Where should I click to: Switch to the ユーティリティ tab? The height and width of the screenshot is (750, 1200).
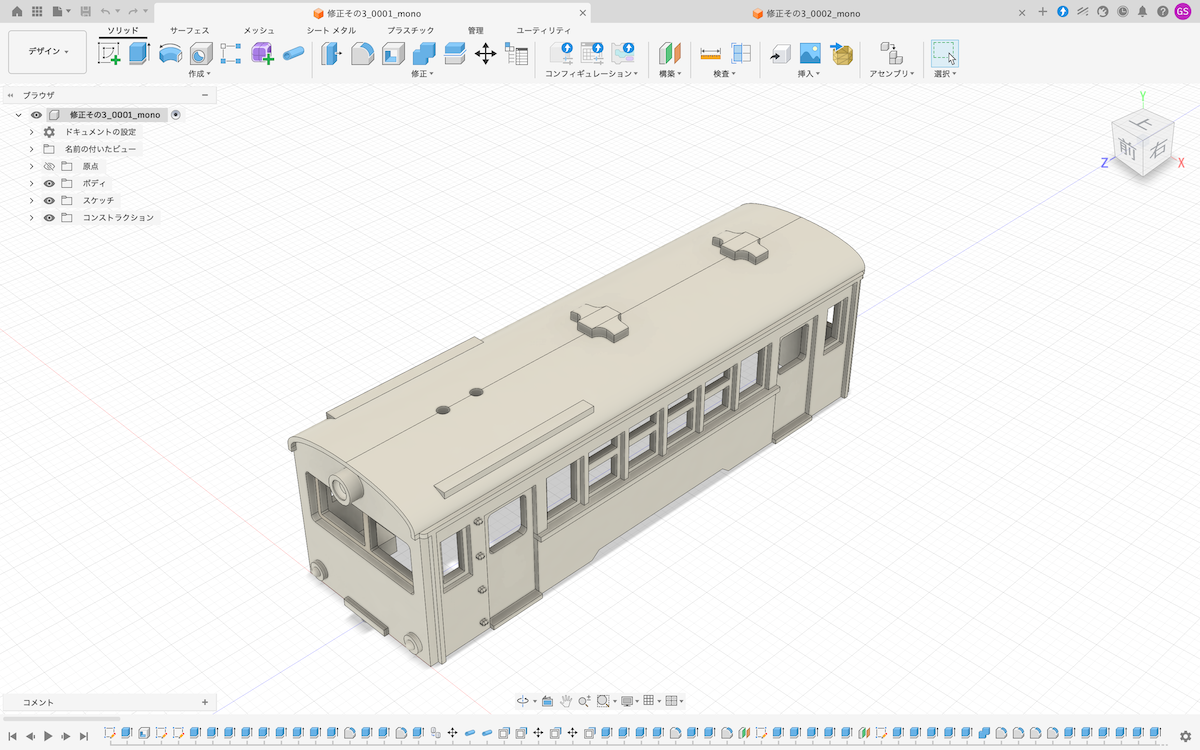coord(544,31)
